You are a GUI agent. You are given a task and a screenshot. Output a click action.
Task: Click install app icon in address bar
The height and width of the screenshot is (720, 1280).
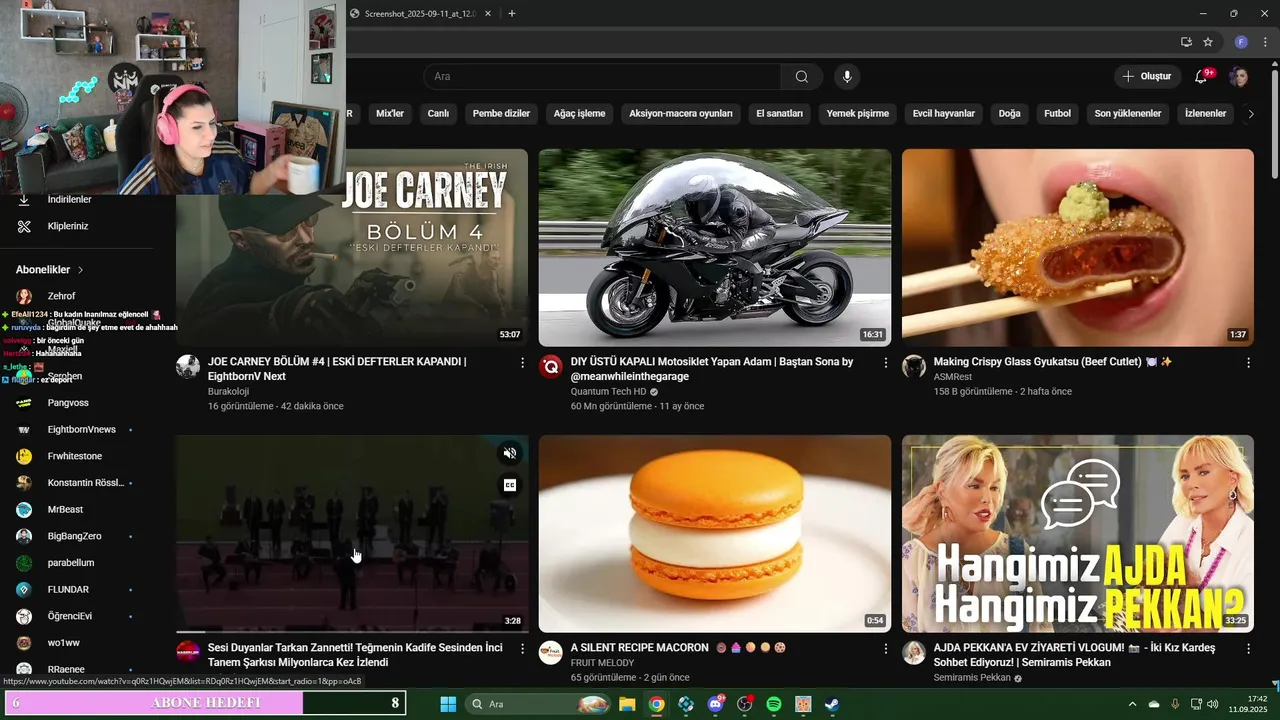coord(1186,42)
